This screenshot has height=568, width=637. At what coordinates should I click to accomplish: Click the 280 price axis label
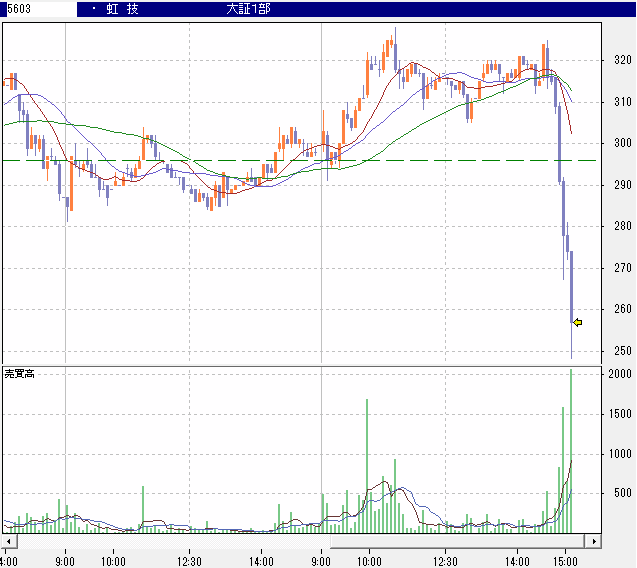622,226
